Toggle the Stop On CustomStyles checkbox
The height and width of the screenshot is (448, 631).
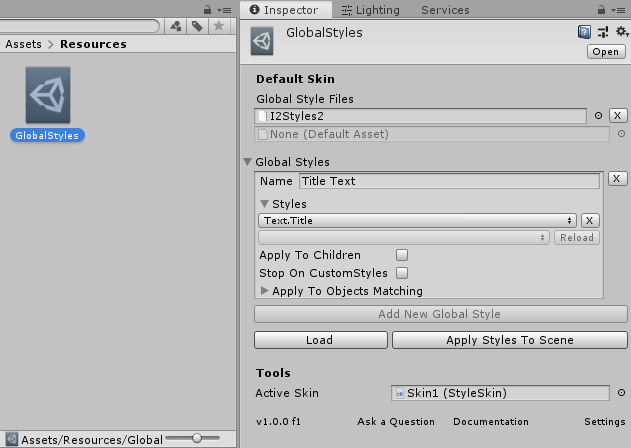[402, 272]
